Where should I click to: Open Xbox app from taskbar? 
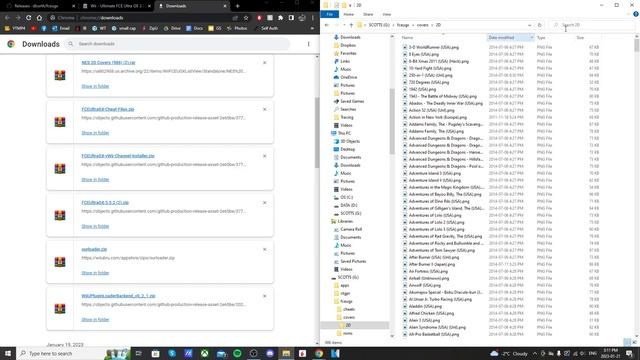[x=204, y=353]
